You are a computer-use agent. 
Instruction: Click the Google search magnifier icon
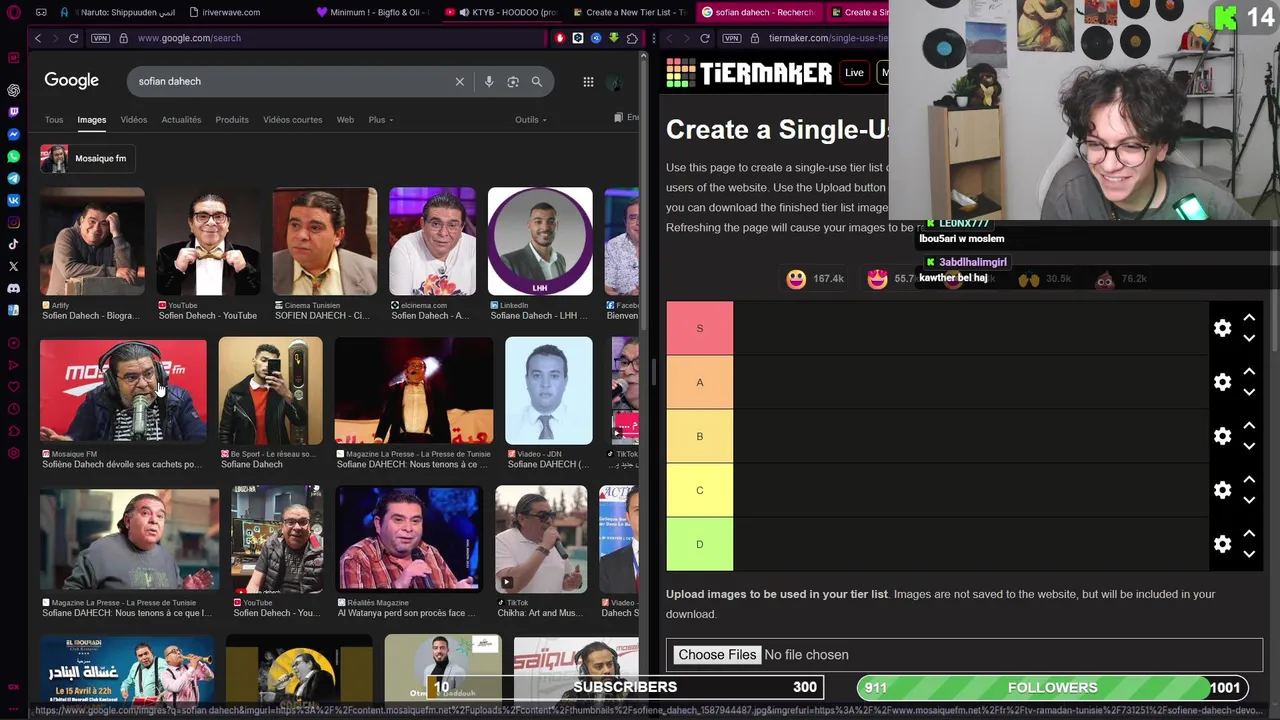pos(537,81)
